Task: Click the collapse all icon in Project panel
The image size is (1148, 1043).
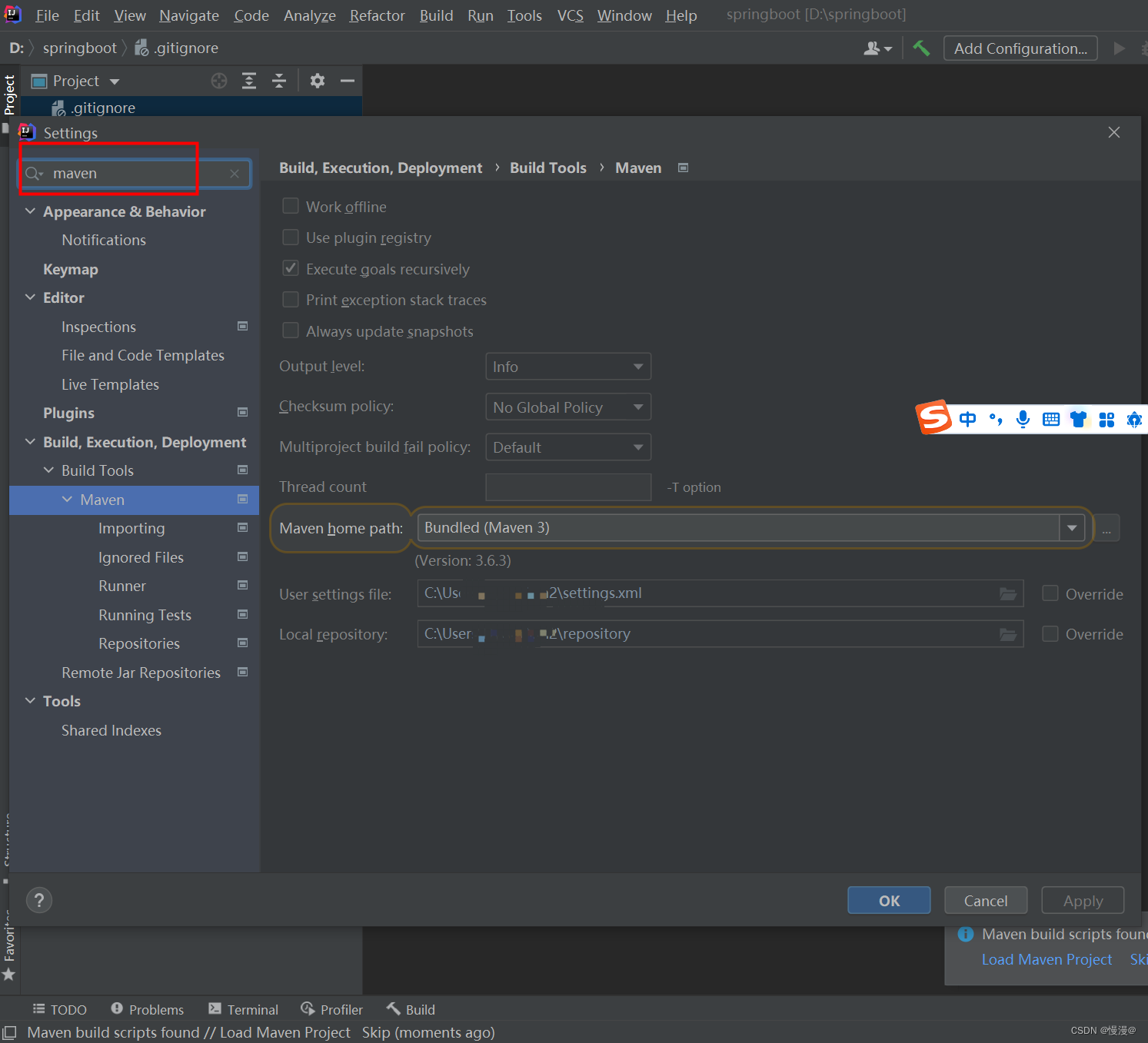Action: click(x=279, y=81)
